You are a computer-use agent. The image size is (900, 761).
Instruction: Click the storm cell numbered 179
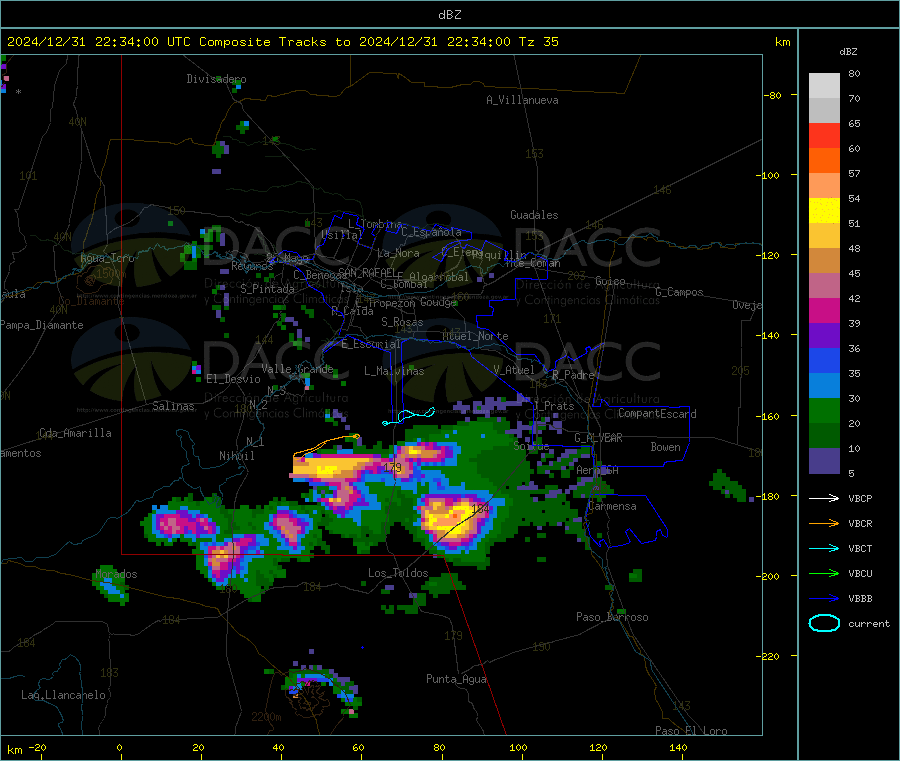(x=393, y=468)
